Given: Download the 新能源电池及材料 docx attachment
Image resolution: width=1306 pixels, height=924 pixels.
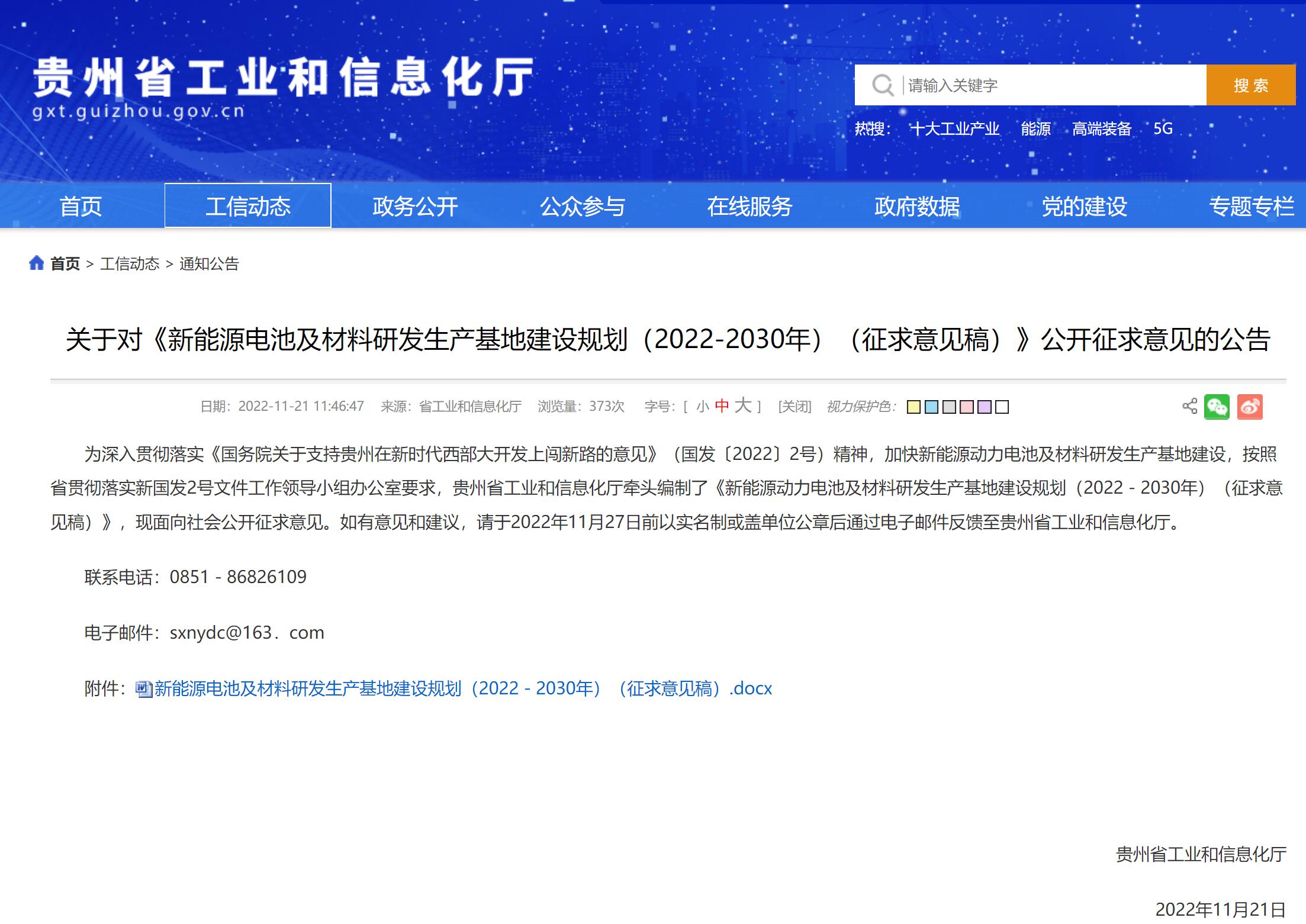Looking at the screenshot, I should tap(463, 688).
